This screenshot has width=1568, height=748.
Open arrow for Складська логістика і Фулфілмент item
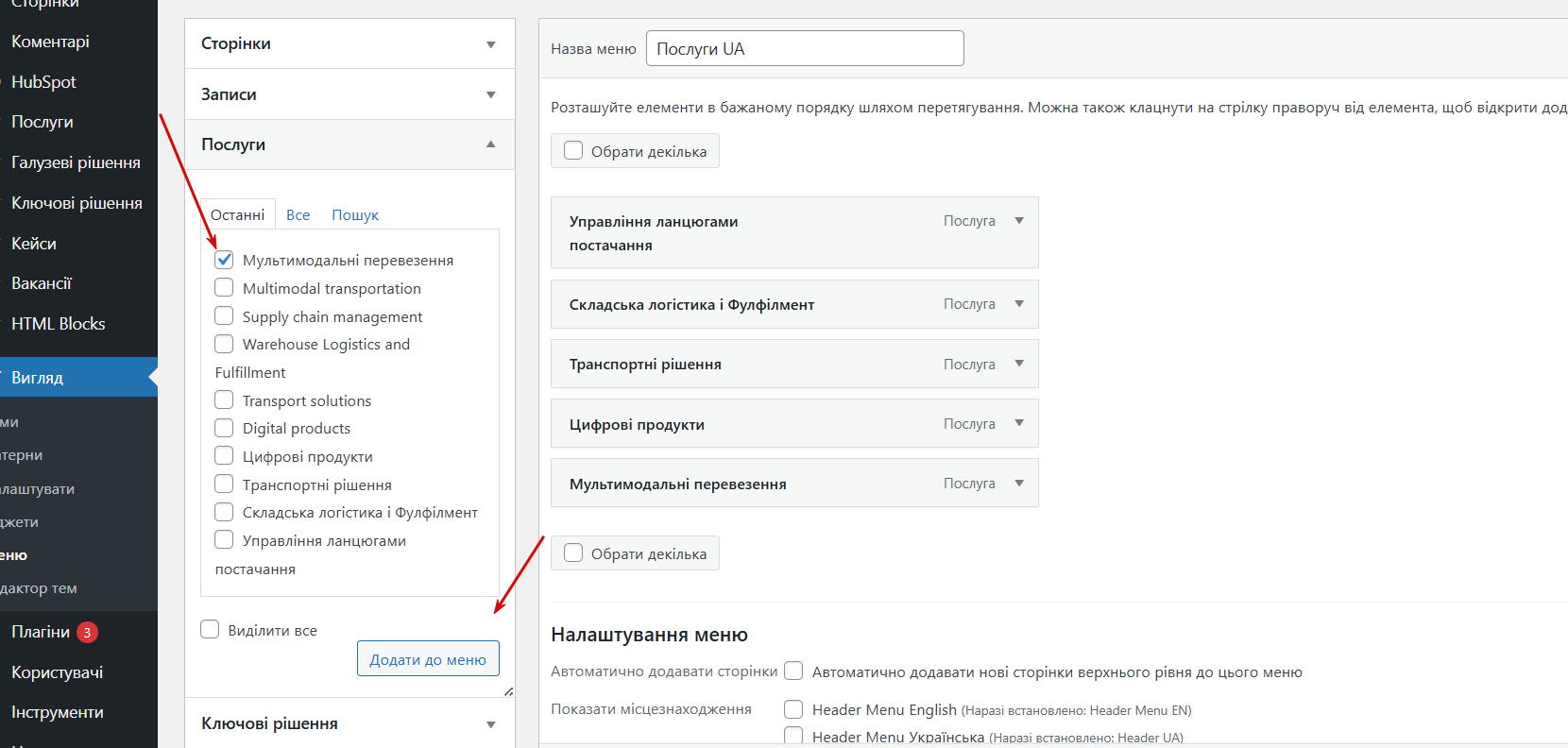pyautogui.click(x=1019, y=304)
